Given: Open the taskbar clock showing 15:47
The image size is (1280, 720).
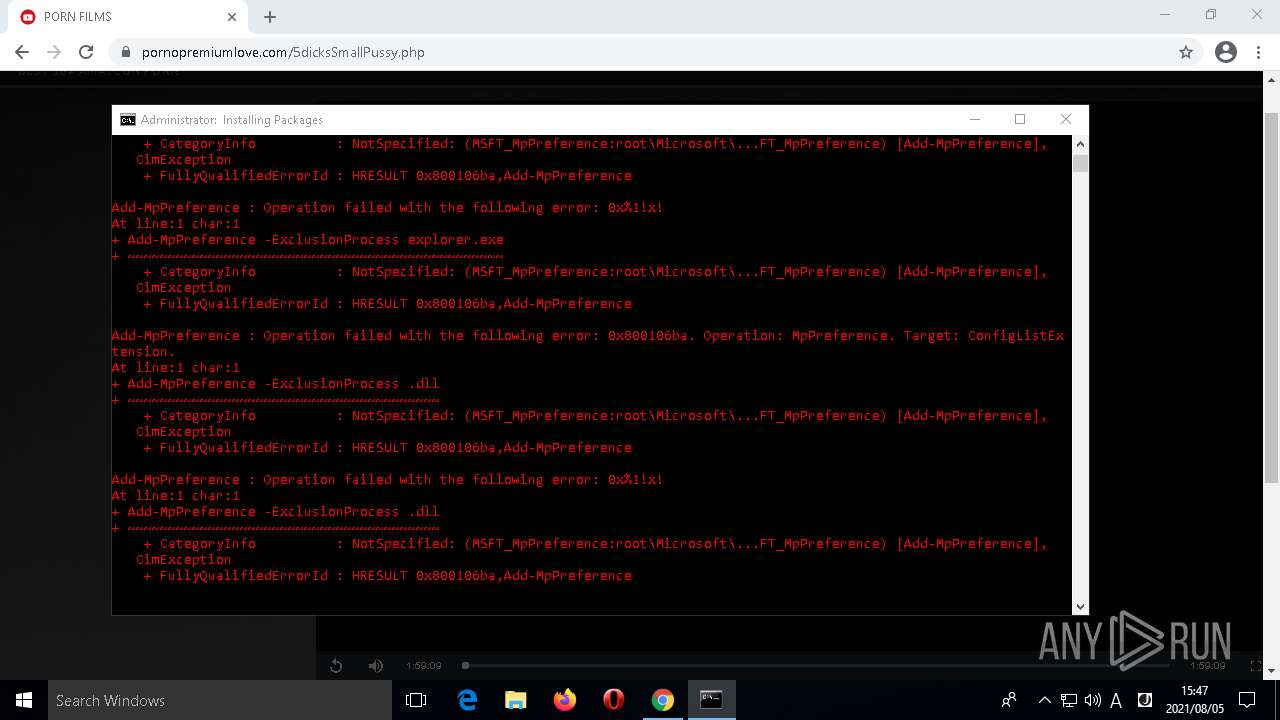Looking at the screenshot, I should pos(1194,700).
